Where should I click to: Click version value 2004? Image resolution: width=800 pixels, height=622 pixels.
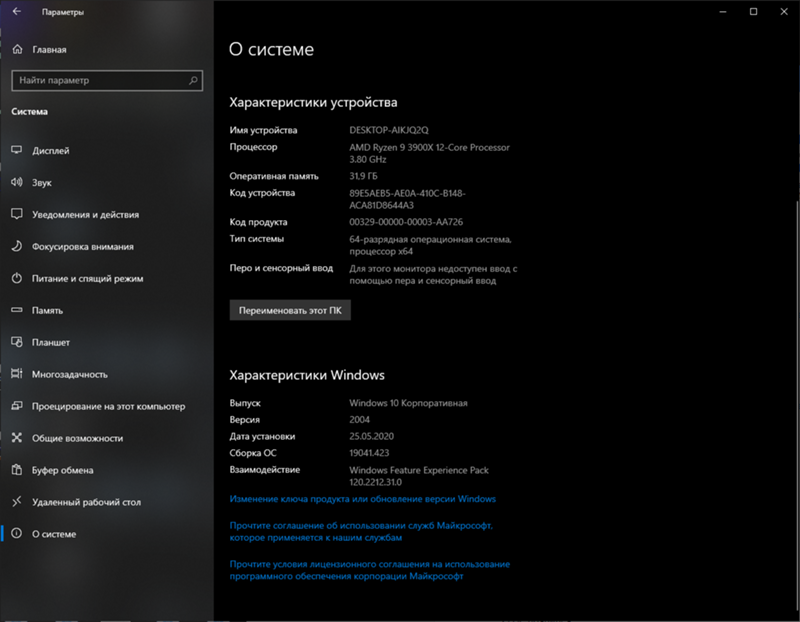pos(359,419)
